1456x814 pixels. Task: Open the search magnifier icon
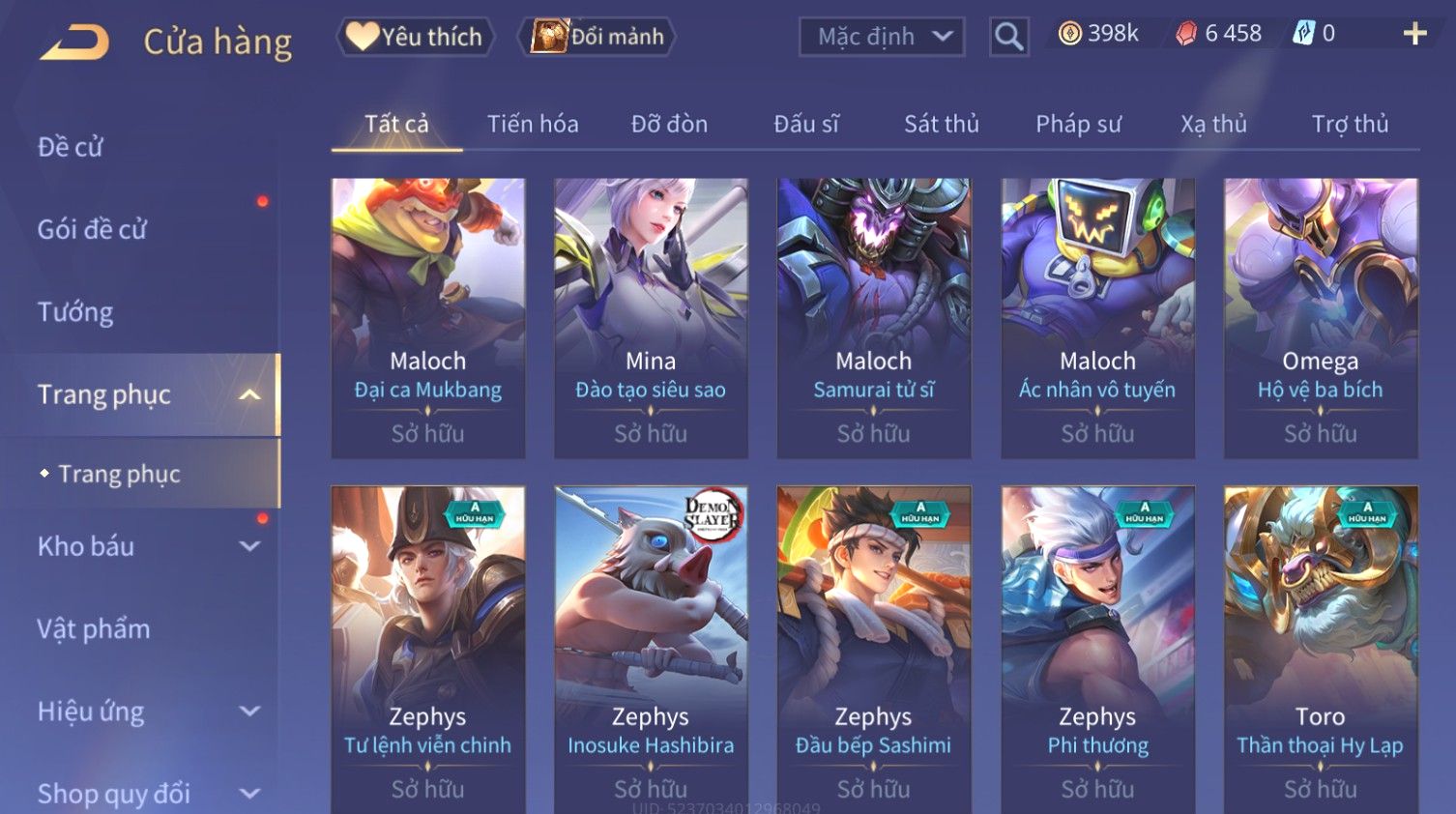point(1008,37)
